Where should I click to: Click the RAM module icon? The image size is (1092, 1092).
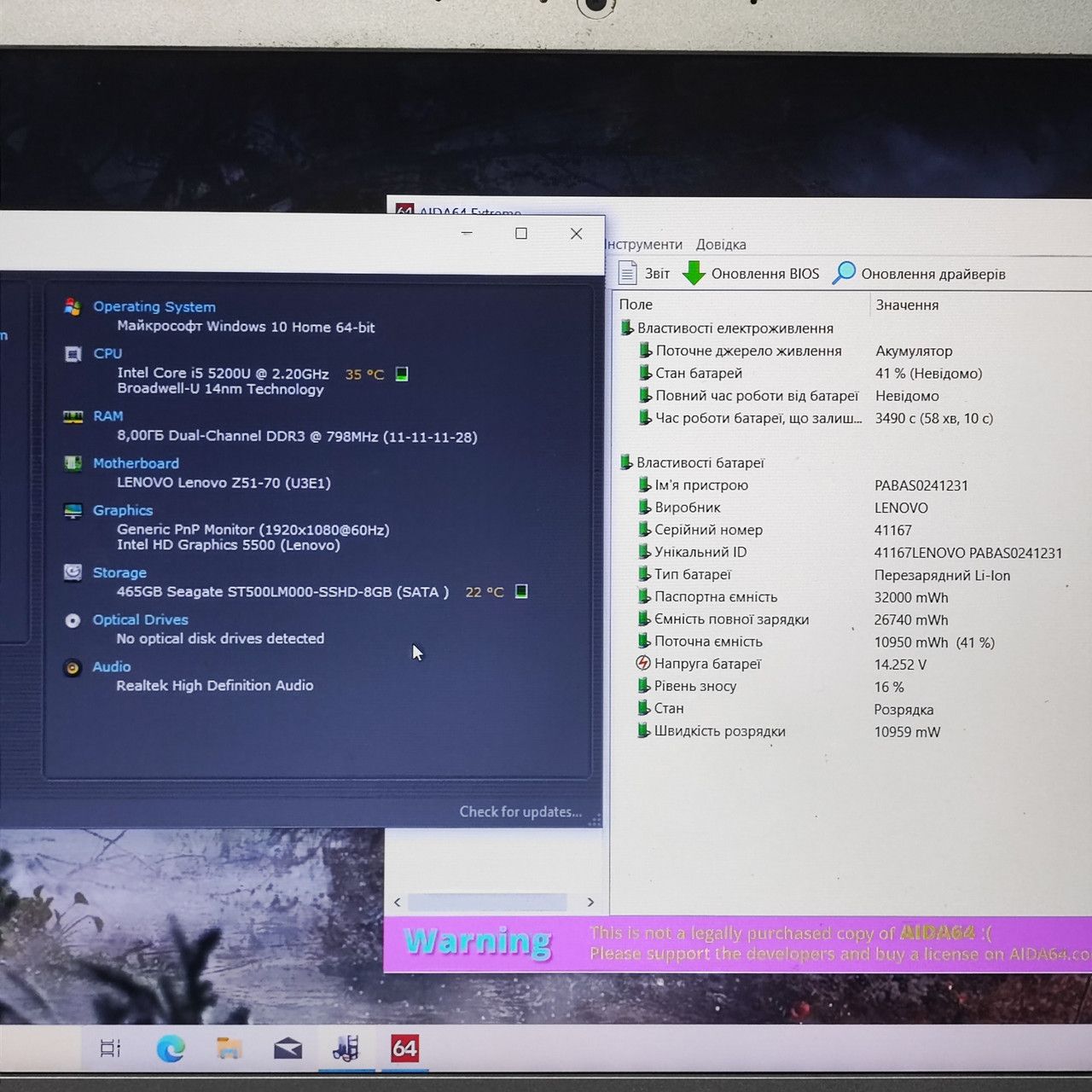point(73,416)
